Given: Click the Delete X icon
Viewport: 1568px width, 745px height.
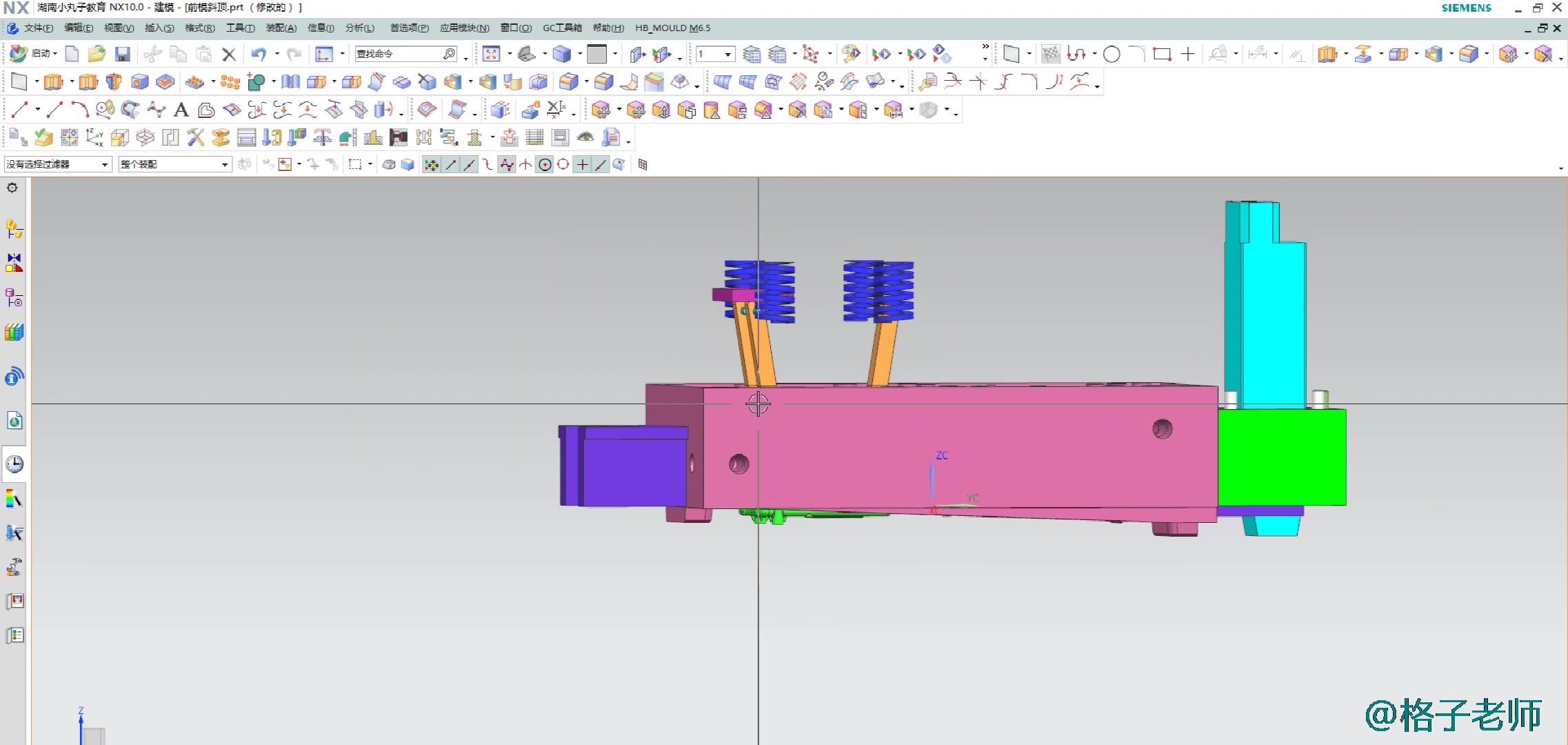Looking at the screenshot, I should (229, 54).
